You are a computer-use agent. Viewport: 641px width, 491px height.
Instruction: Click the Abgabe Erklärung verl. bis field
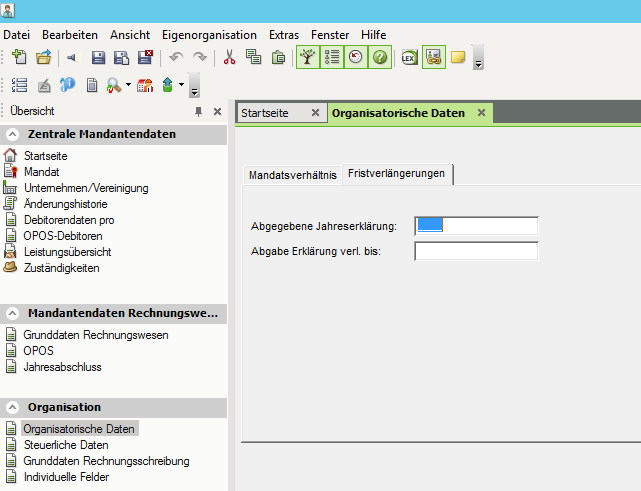[476, 251]
